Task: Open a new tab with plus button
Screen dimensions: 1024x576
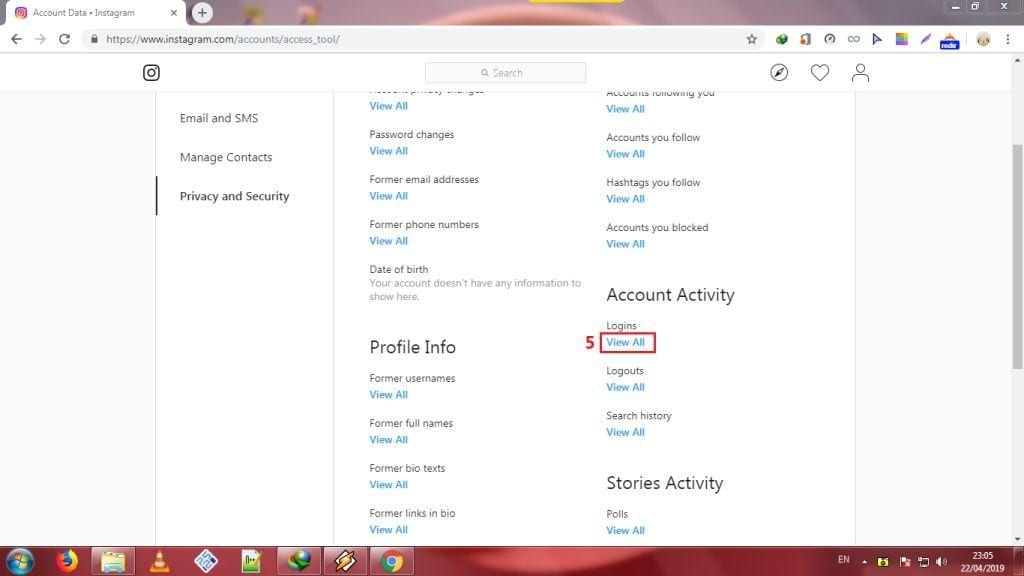Action: click(202, 12)
